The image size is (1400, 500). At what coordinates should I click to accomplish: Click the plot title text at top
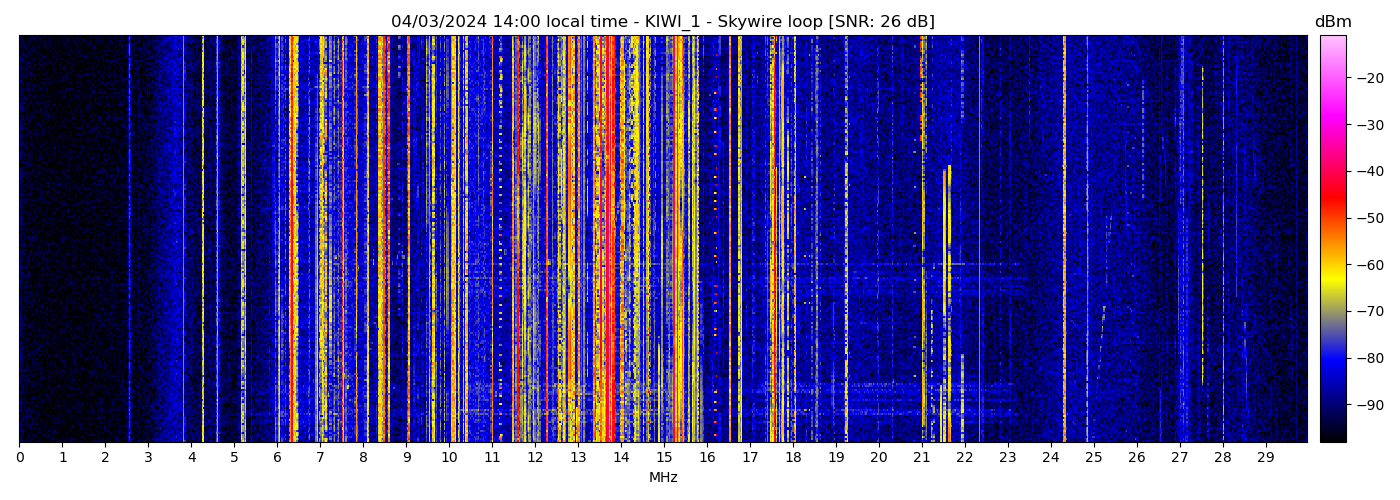coord(662,22)
